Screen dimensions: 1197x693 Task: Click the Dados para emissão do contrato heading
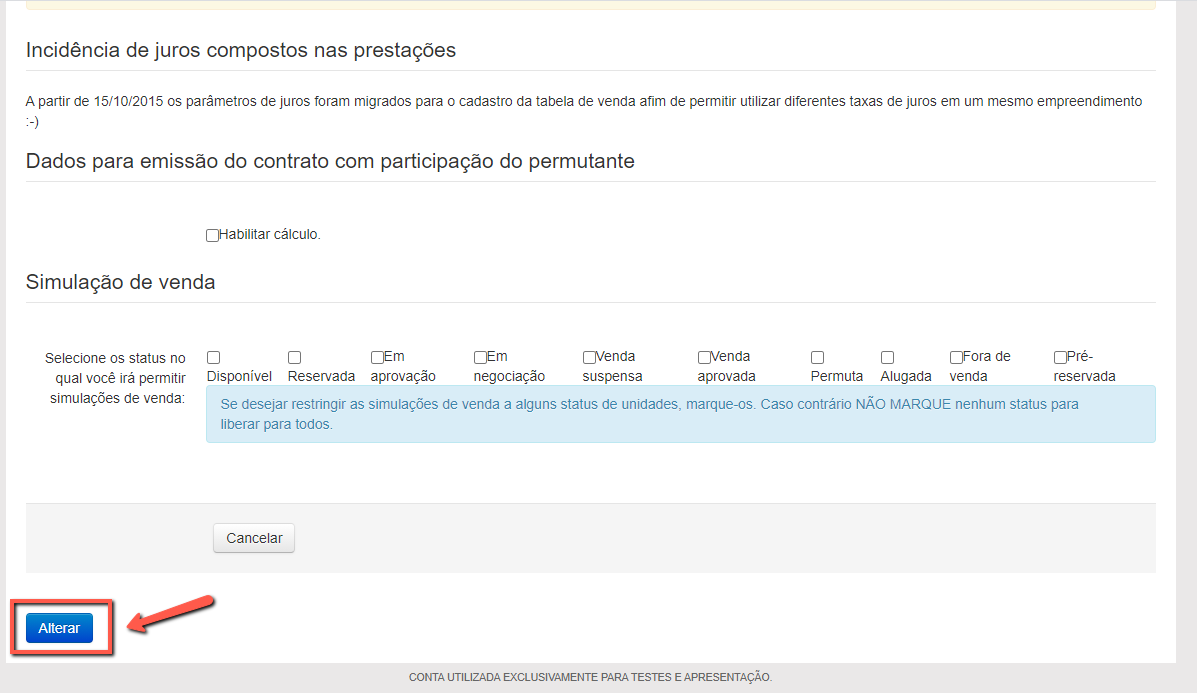coord(330,161)
